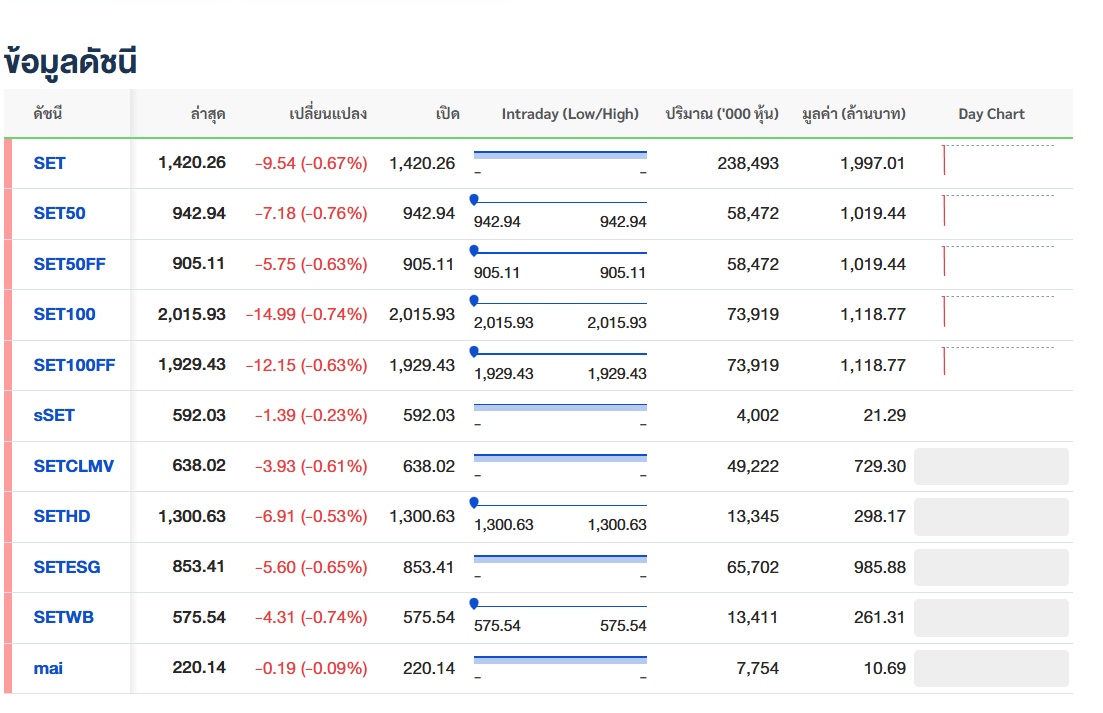Image resolution: width=1103 pixels, height=713 pixels.
Task: Go to the SET100 index page
Action: 64,314
